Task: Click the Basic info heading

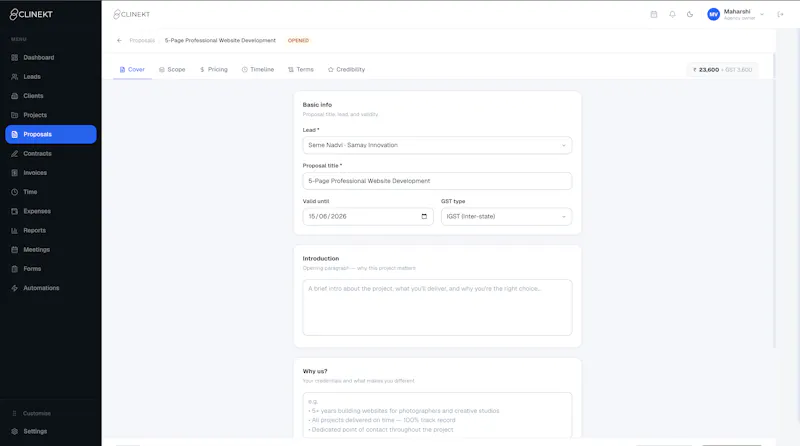Action: click(317, 105)
